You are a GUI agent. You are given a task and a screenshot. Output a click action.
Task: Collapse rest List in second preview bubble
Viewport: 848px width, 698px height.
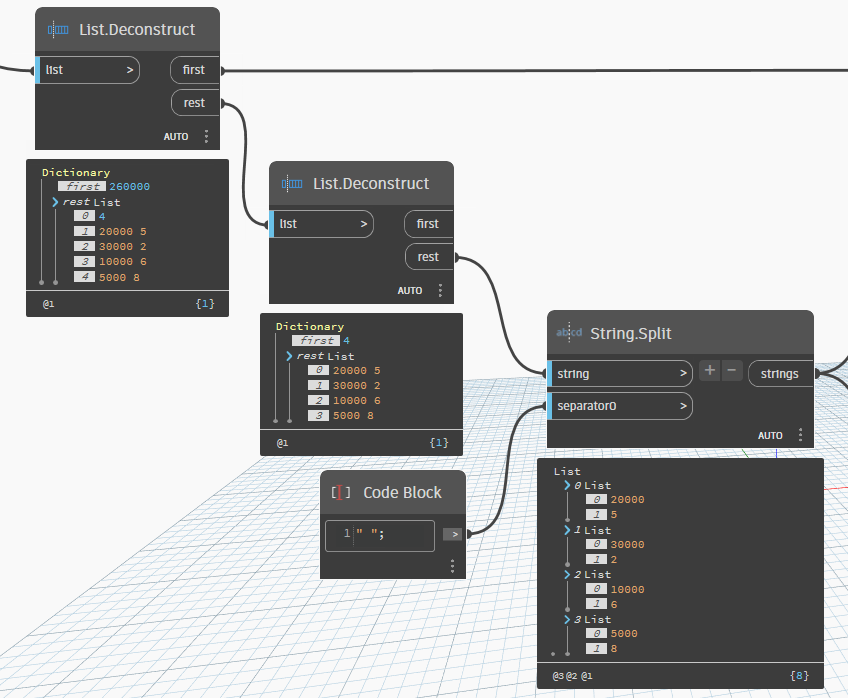[x=289, y=356]
